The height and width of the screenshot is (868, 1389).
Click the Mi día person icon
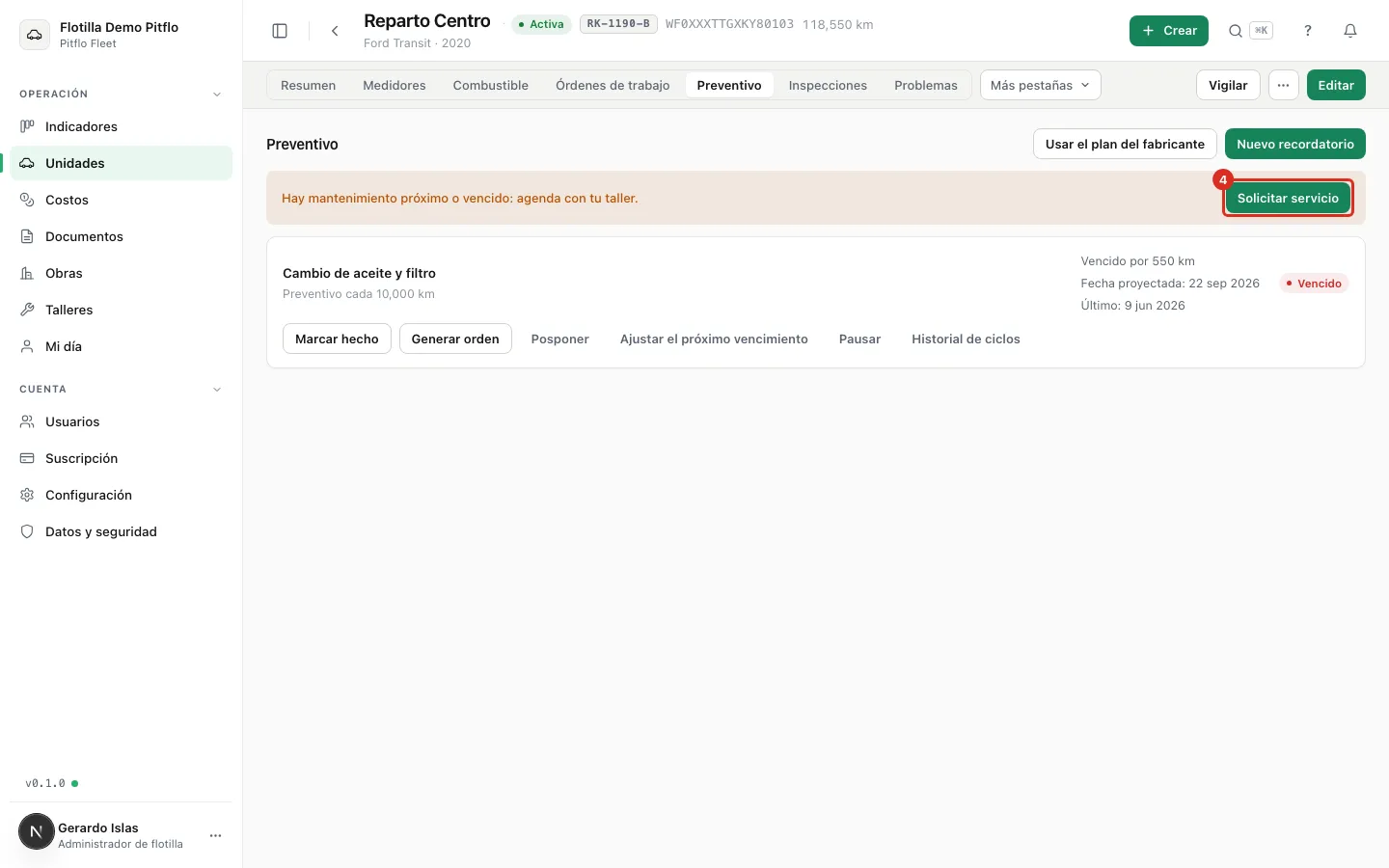coord(27,346)
